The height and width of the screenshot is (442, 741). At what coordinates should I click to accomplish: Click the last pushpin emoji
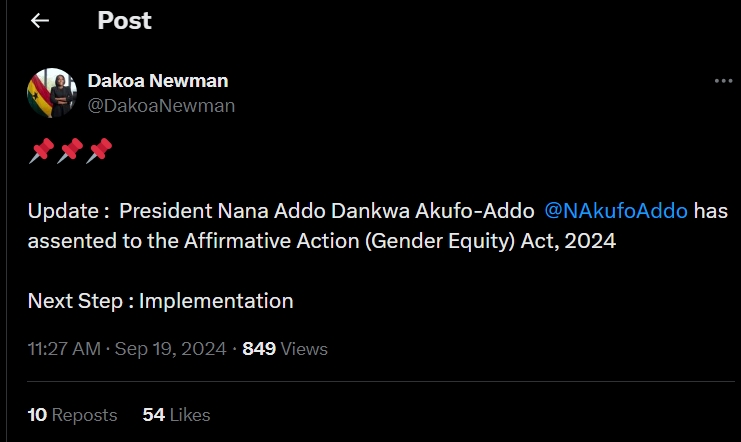click(99, 151)
